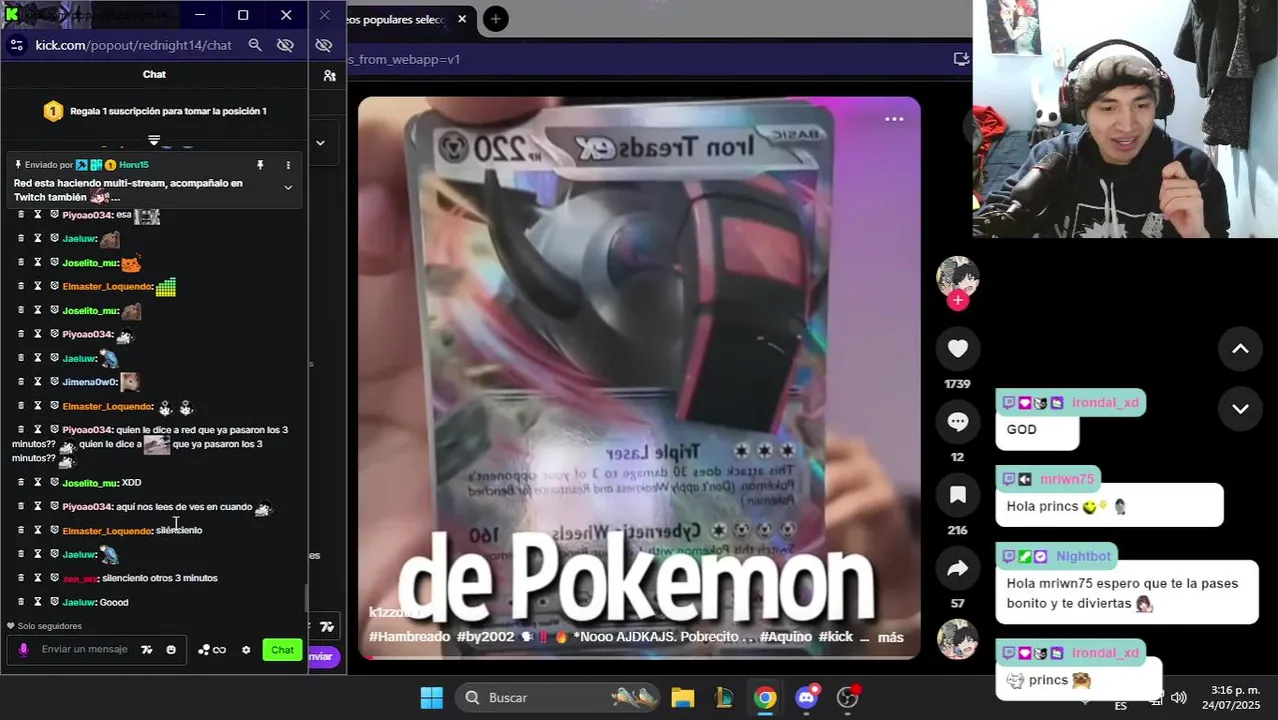Screen dimensions: 1278x720
Task: Click Irondal_xd username in GOD overlay message
Action: [1105, 403]
